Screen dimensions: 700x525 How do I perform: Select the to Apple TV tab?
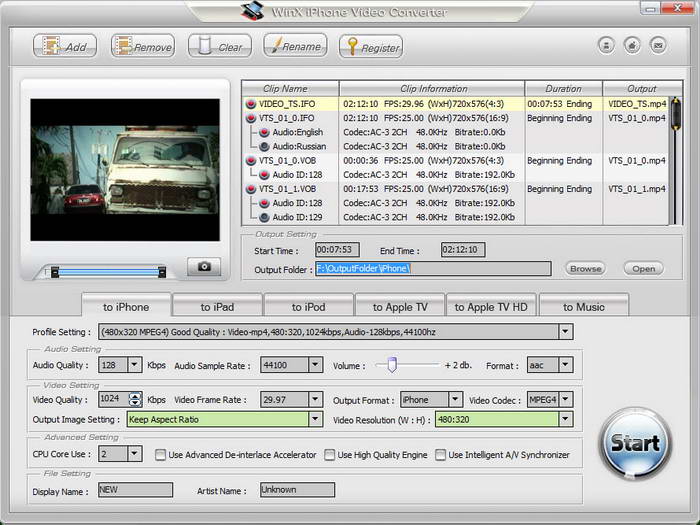pos(399,307)
